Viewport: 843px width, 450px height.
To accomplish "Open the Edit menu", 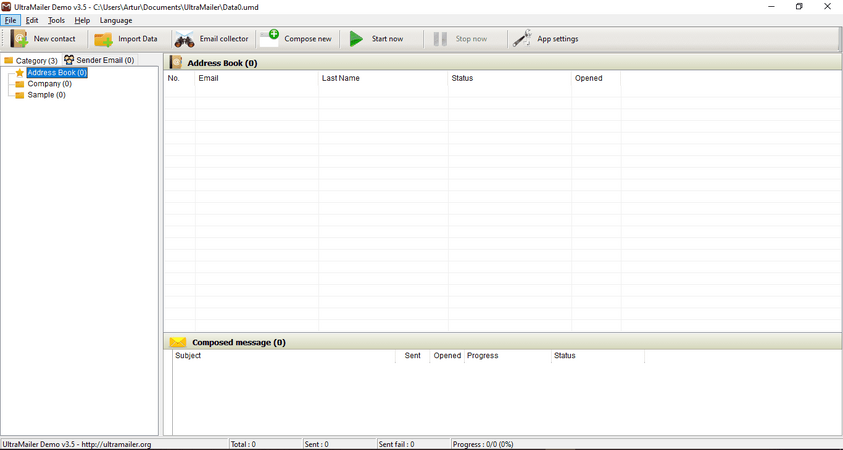I will point(32,20).
